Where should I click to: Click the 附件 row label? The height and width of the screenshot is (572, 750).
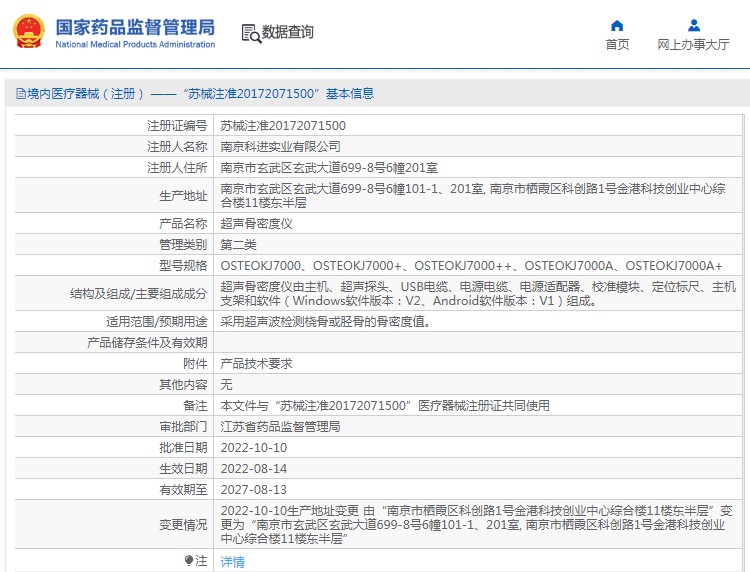195,364
